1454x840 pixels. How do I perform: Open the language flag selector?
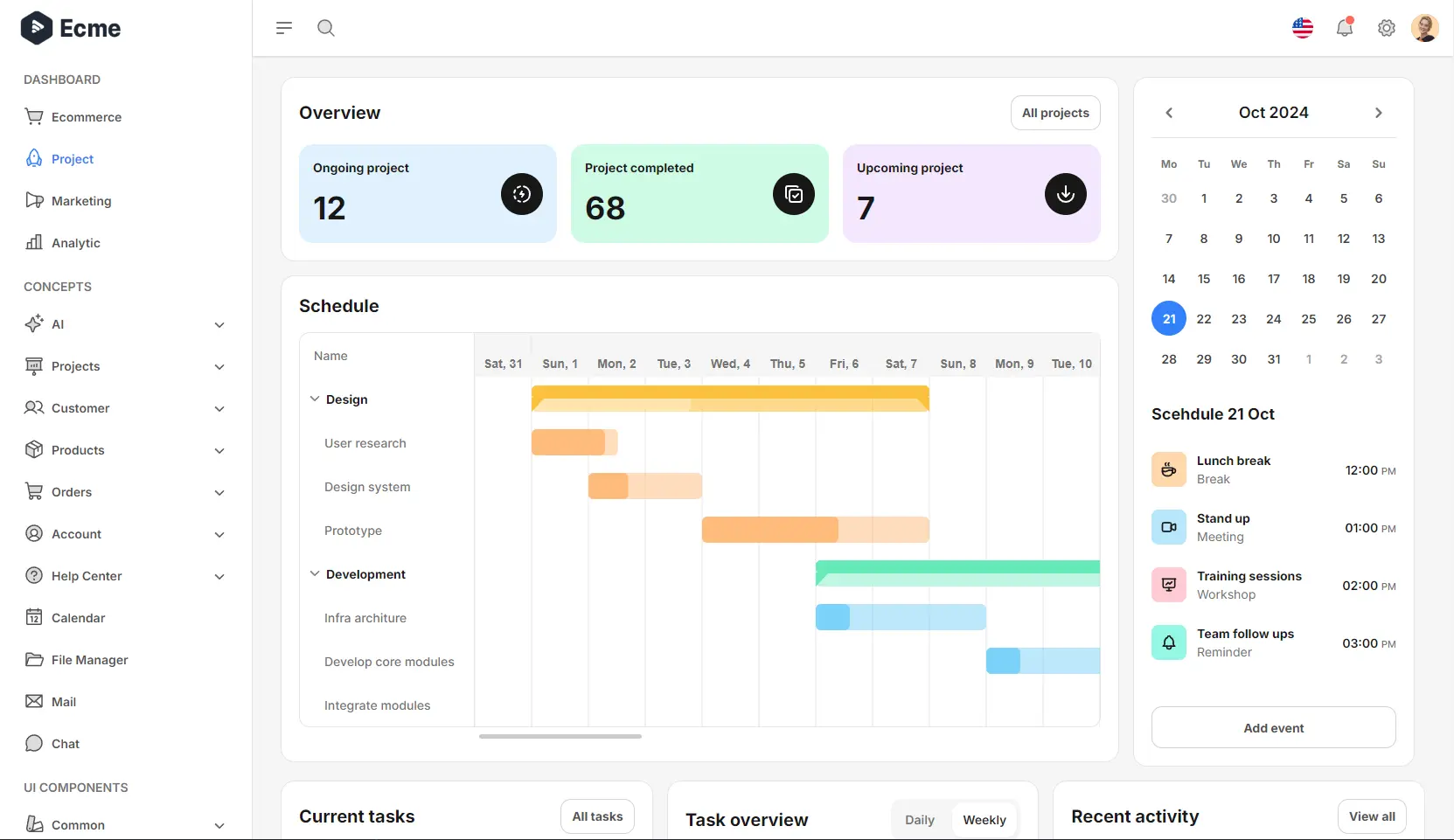pyautogui.click(x=1303, y=27)
